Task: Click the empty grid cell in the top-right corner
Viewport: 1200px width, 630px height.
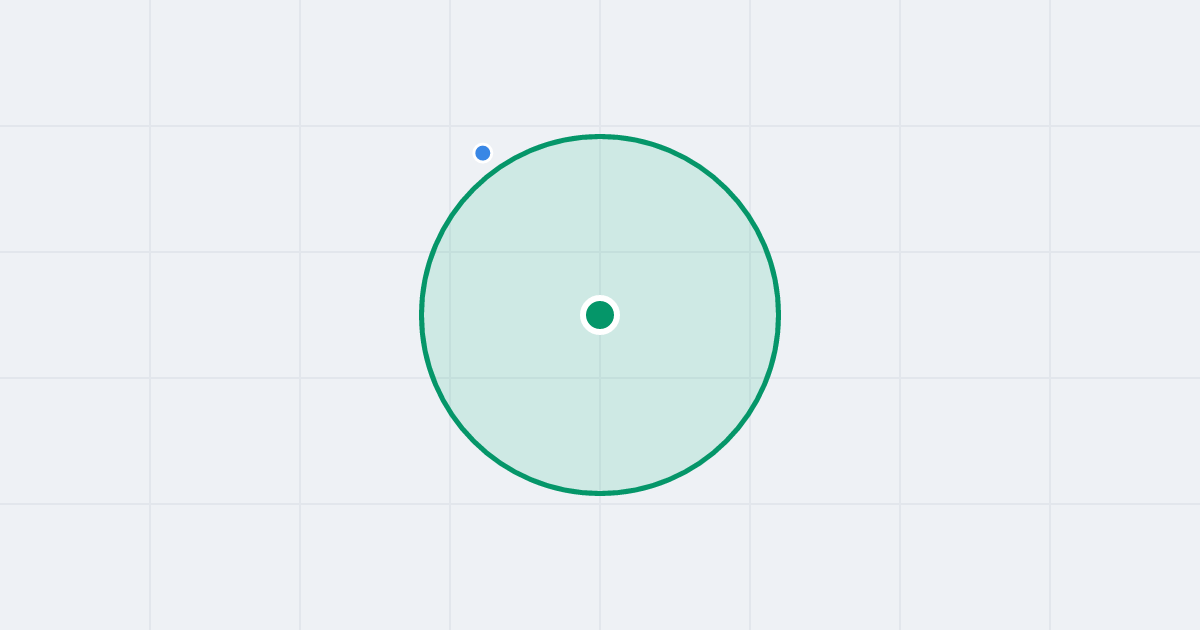Action: pos(1125,63)
